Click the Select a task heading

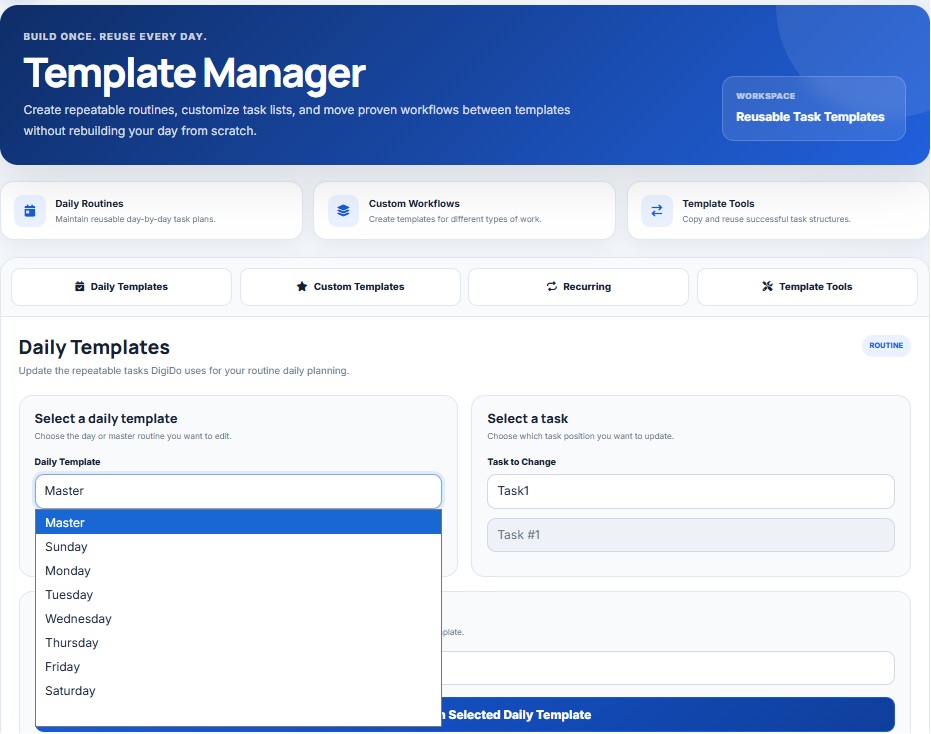pyautogui.click(x=527, y=419)
